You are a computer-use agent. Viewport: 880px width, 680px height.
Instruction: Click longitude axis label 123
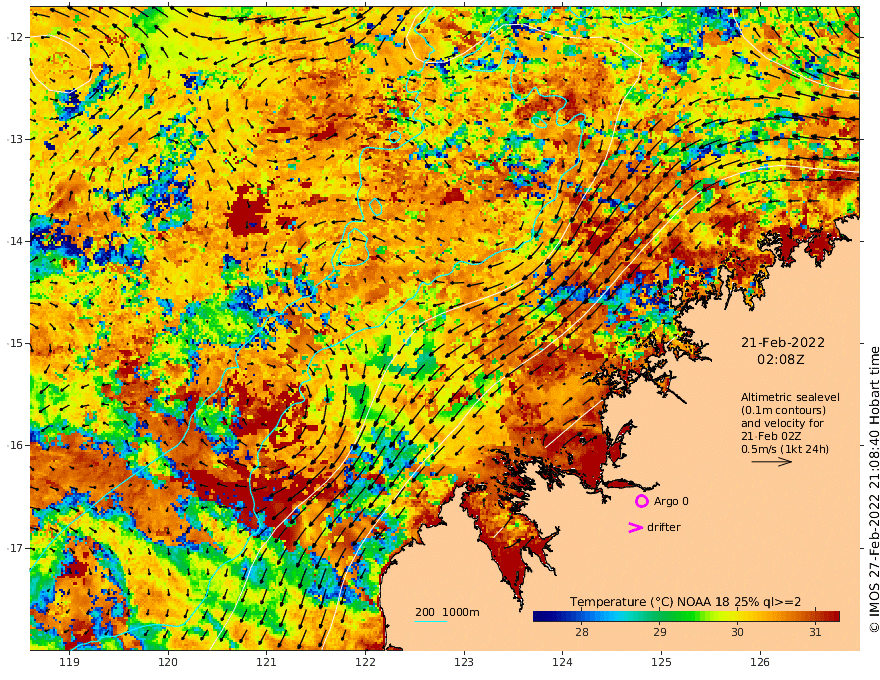(464, 662)
